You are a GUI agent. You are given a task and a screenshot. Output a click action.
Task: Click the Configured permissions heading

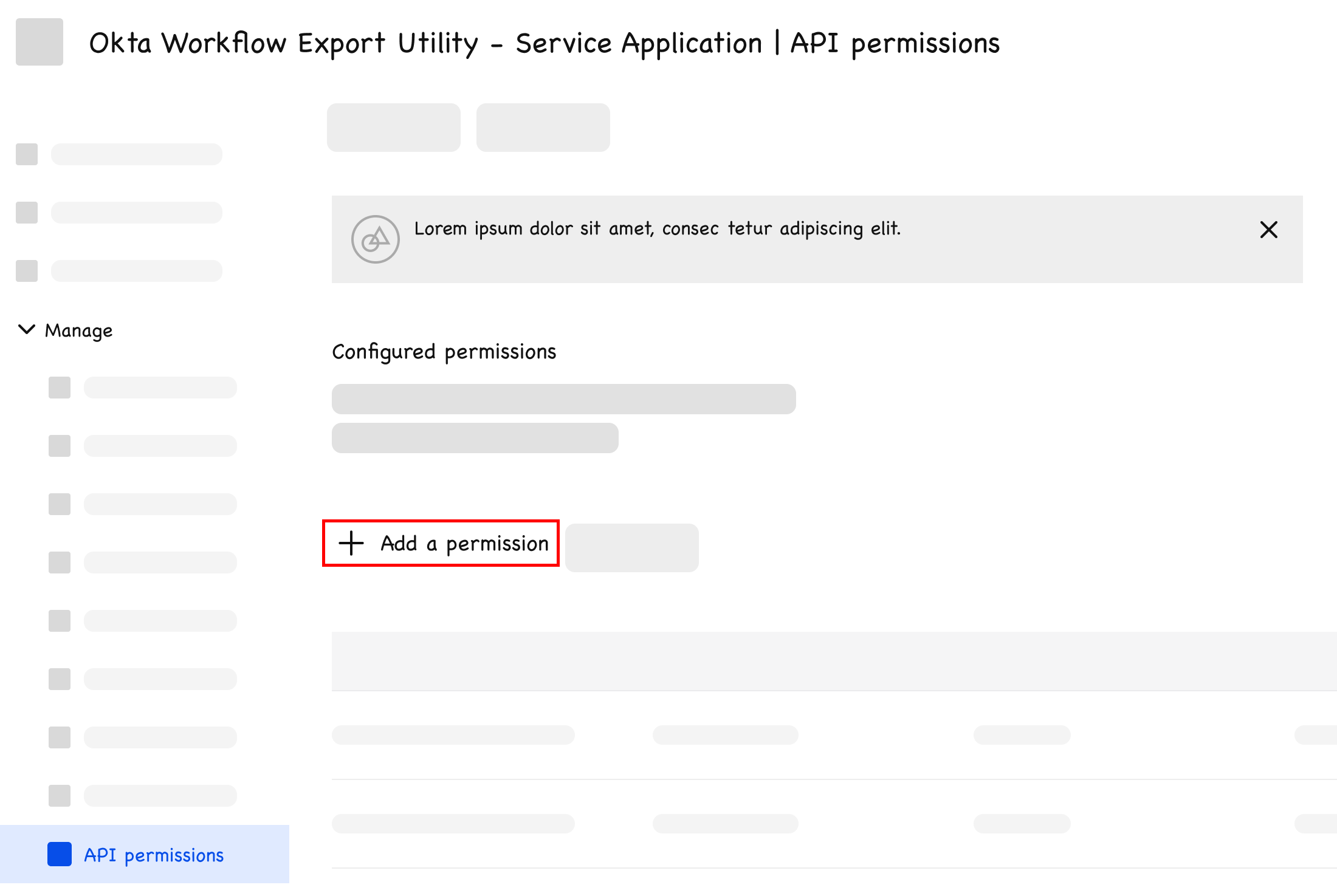point(444,352)
